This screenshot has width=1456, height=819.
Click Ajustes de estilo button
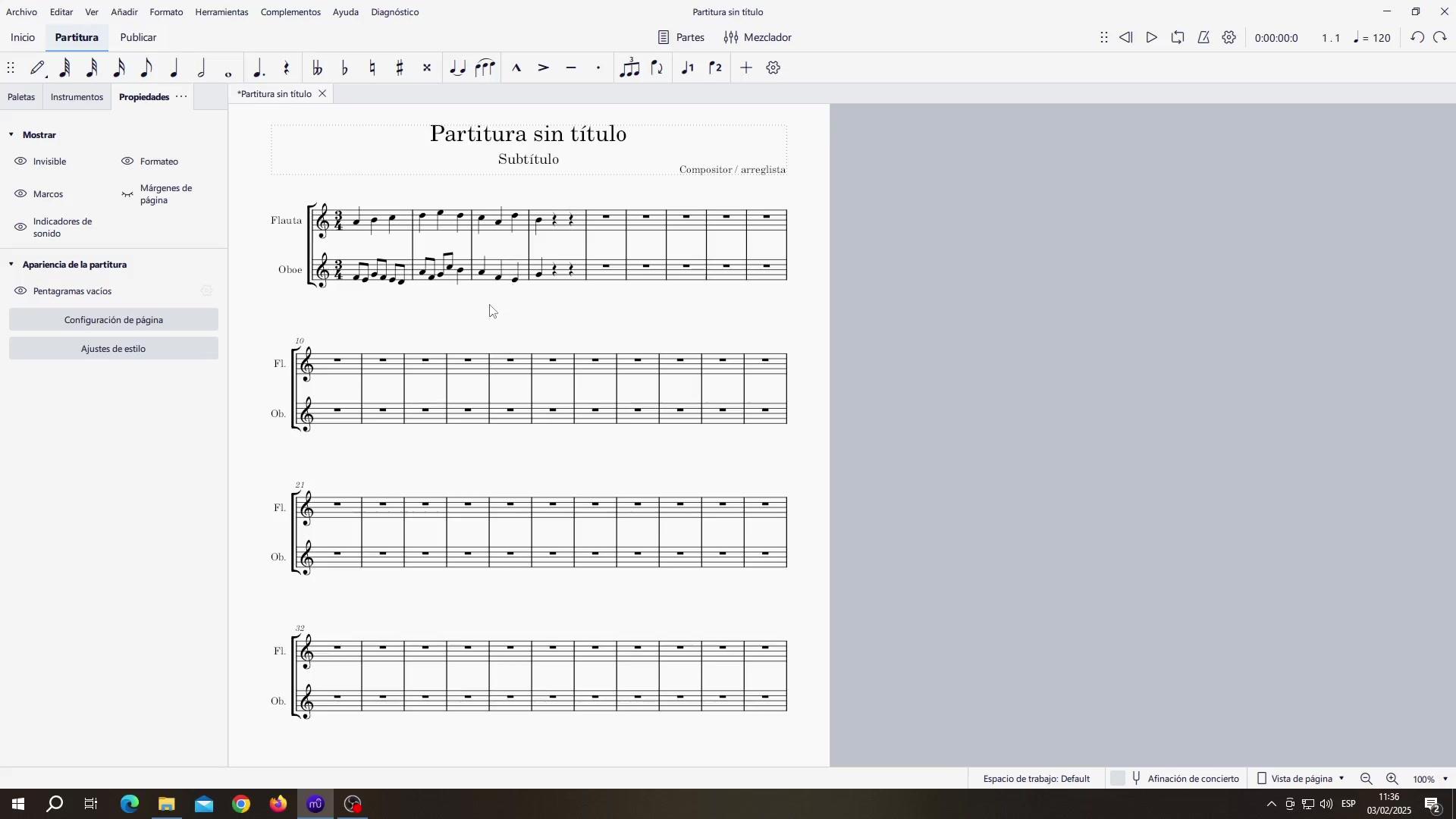click(114, 349)
